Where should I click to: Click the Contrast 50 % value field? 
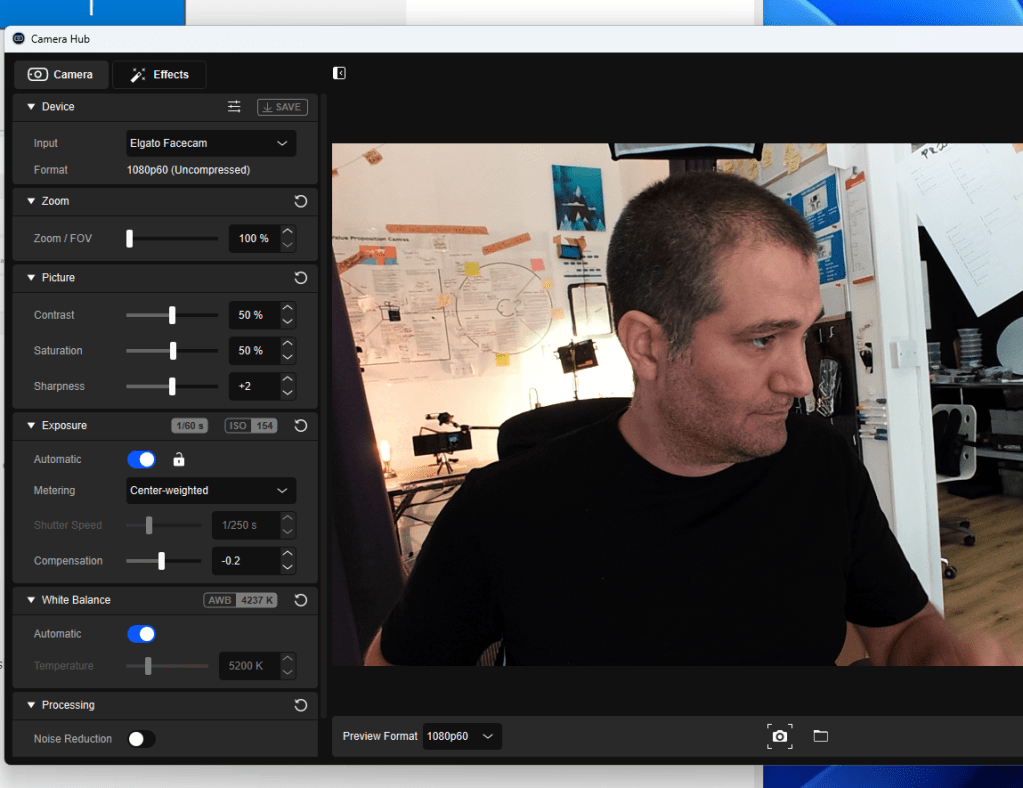[x=254, y=315]
